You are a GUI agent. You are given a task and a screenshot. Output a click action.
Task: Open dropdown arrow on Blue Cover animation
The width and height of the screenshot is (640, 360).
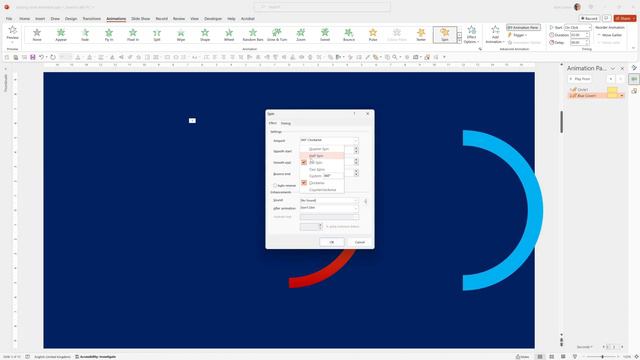coord(622,96)
